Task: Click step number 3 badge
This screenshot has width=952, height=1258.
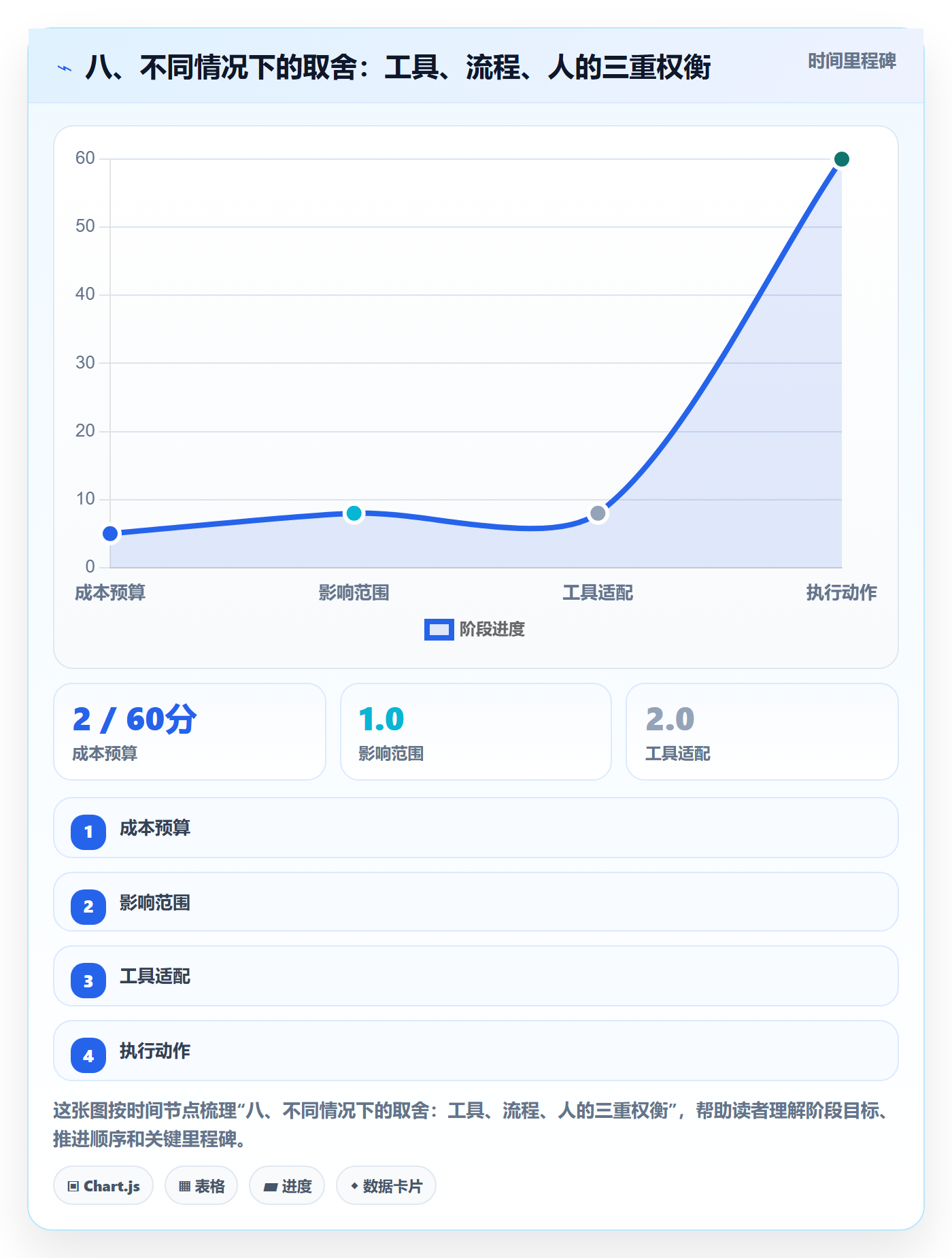Action: 88,981
